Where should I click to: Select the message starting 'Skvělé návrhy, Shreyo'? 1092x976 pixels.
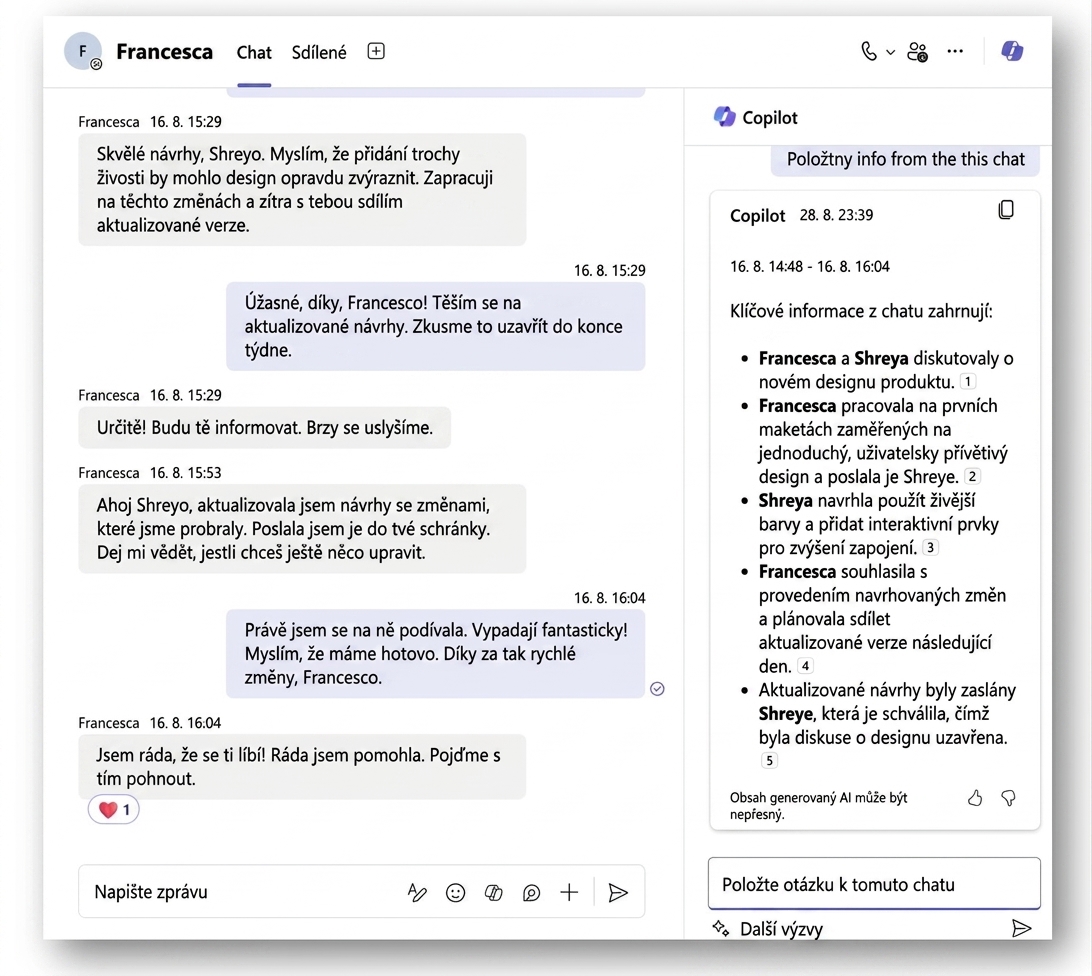(x=302, y=189)
